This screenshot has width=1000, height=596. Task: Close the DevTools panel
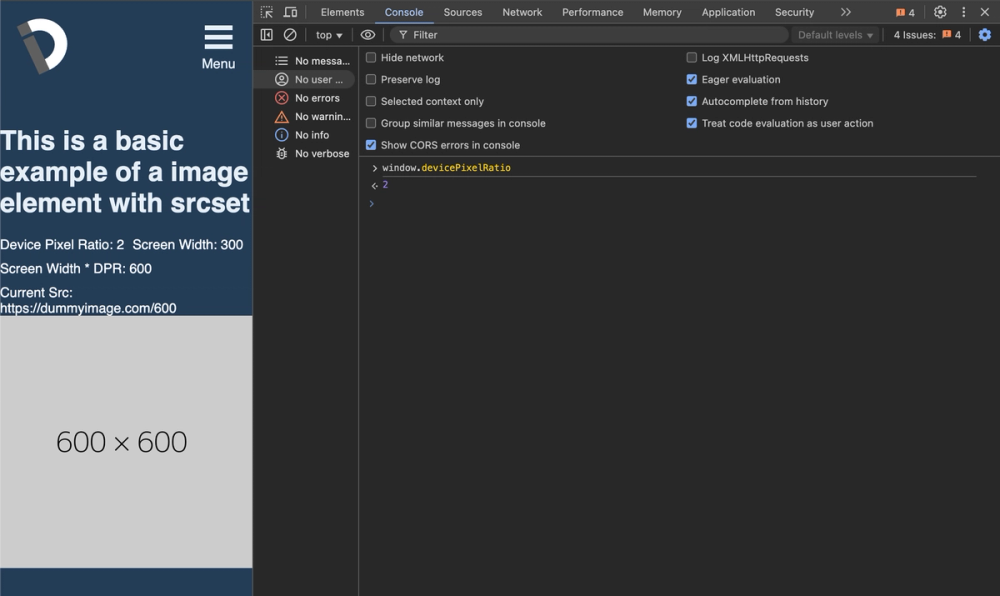coord(985,12)
